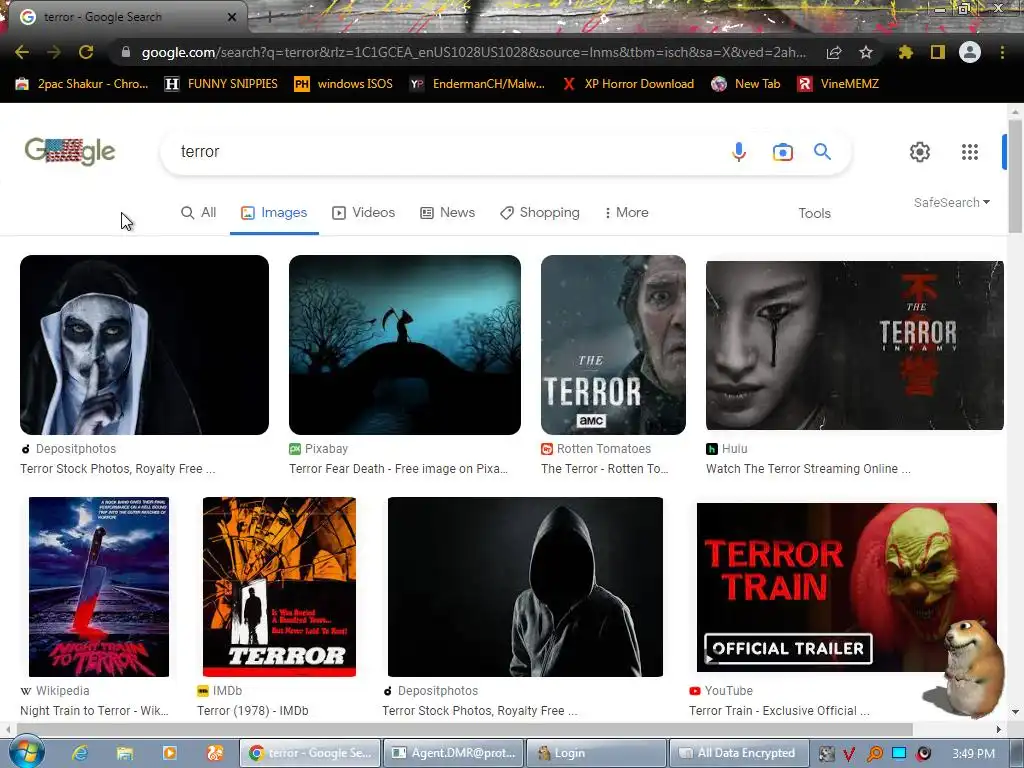The image size is (1024, 768).
Task: Click the Google logo
Action: click(x=70, y=152)
